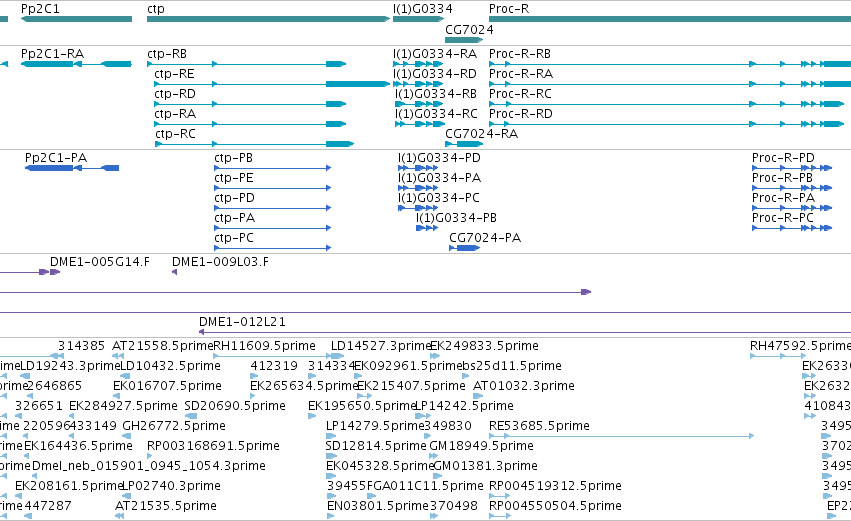Select EST GM18949.5prime label
This screenshot has height=521, width=851.
pos(481,447)
